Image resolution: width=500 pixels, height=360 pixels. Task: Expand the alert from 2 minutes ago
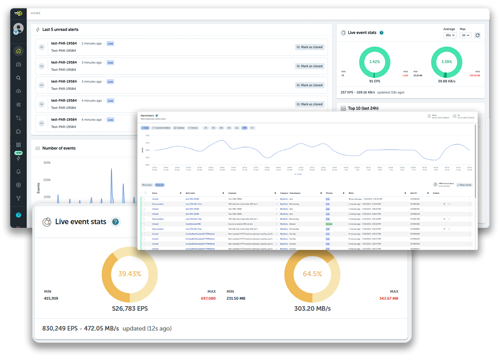coord(42,47)
